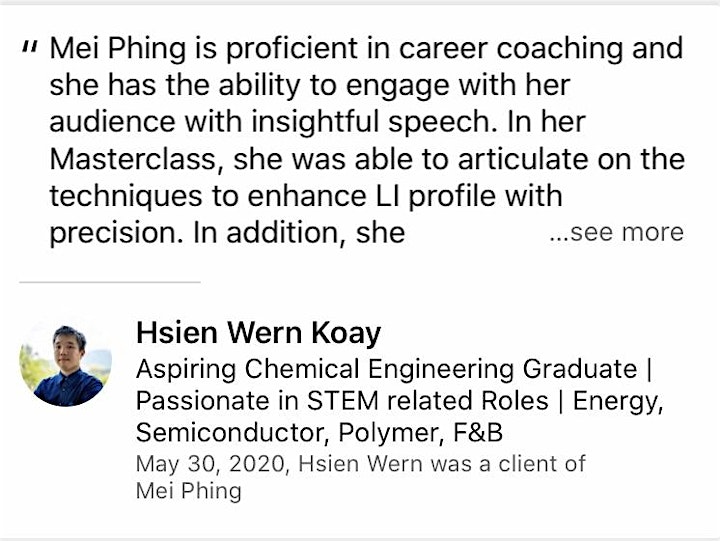Click the horizontal divider below the quote

(x=110, y=282)
